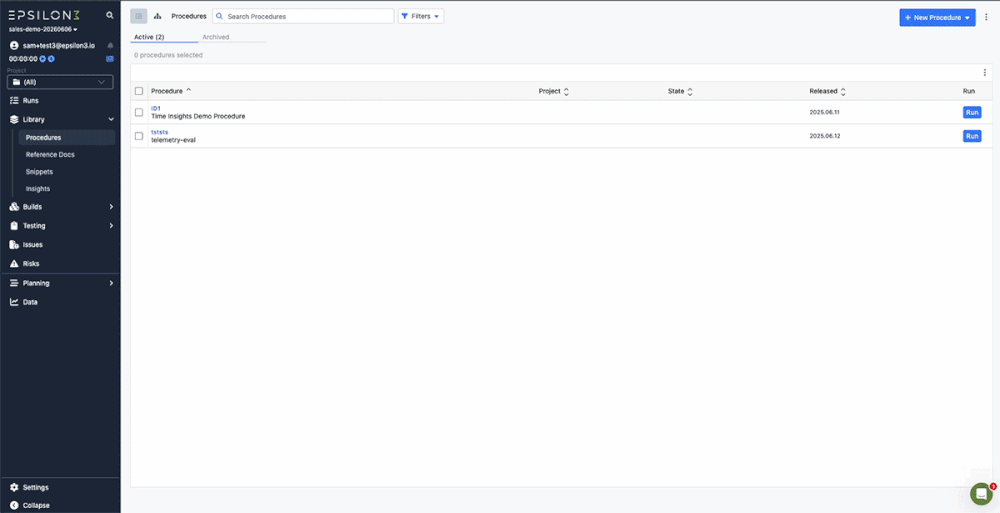Open the ID1 procedure link
The image size is (1000, 513).
(156, 108)
